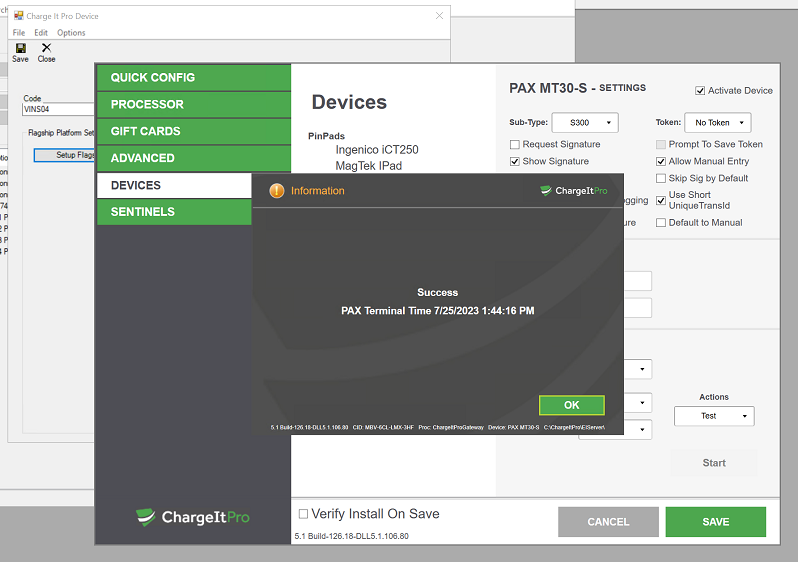Uncheck Allow Manual Entry checkbox
Image resolution: width=798 pixels, height=562 pixels.
click(661, 161)
